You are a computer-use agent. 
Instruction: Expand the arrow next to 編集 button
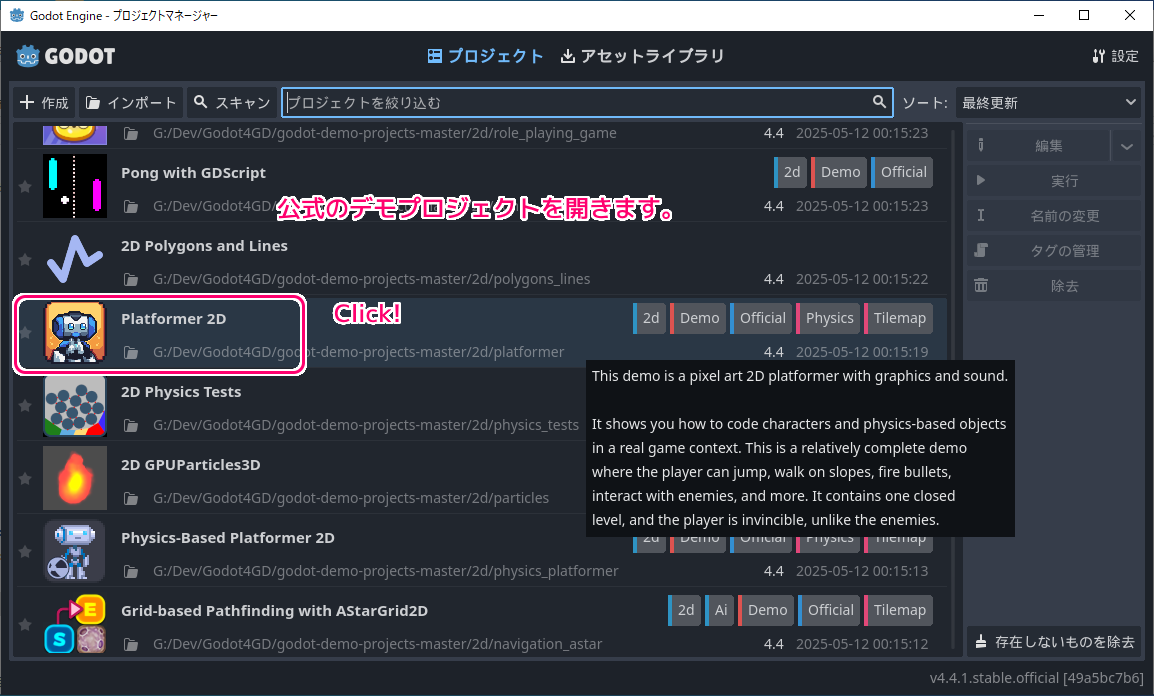pyautogui.click(x=1127, y=146)
